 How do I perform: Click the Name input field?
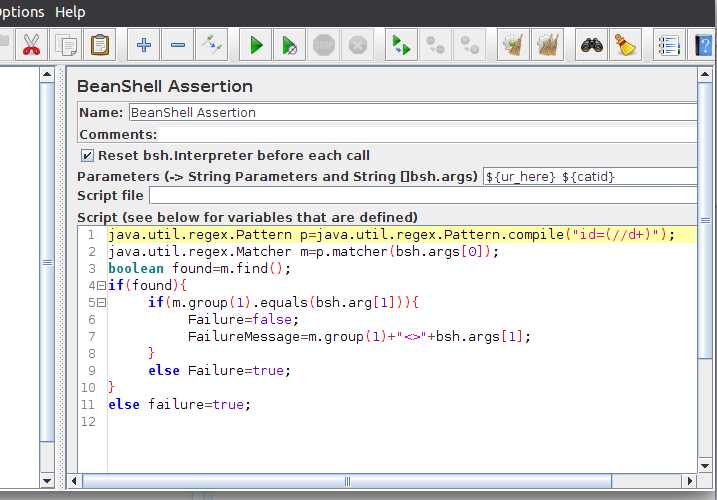pyautogui.click(x=413, y=112)
